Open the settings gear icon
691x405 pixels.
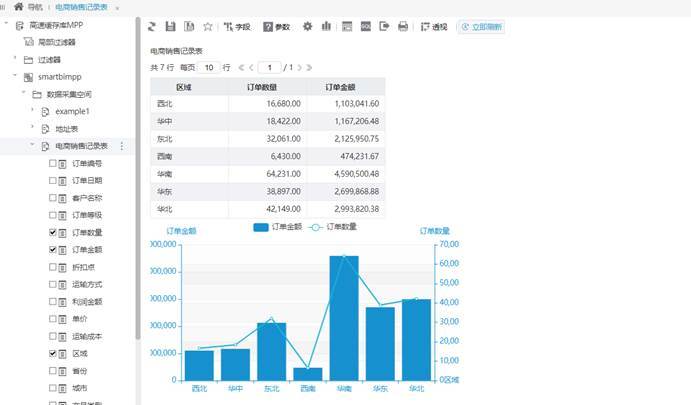click(x=307, y=27)
